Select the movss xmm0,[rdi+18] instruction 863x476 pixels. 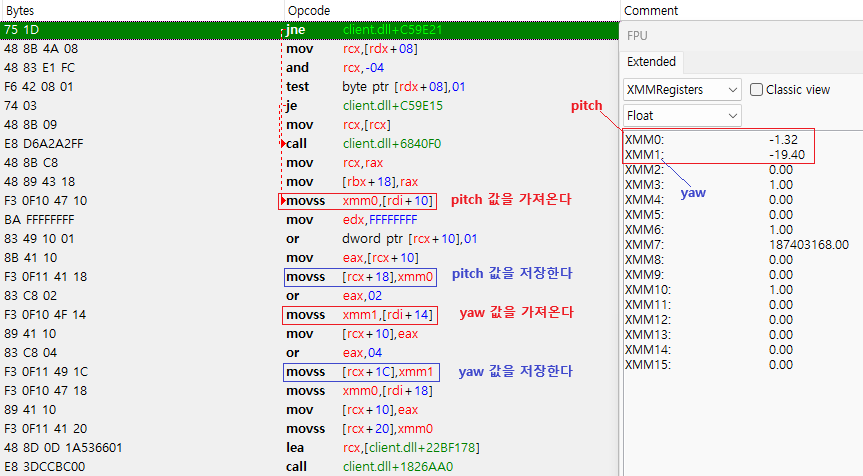[x=359, y=391]
